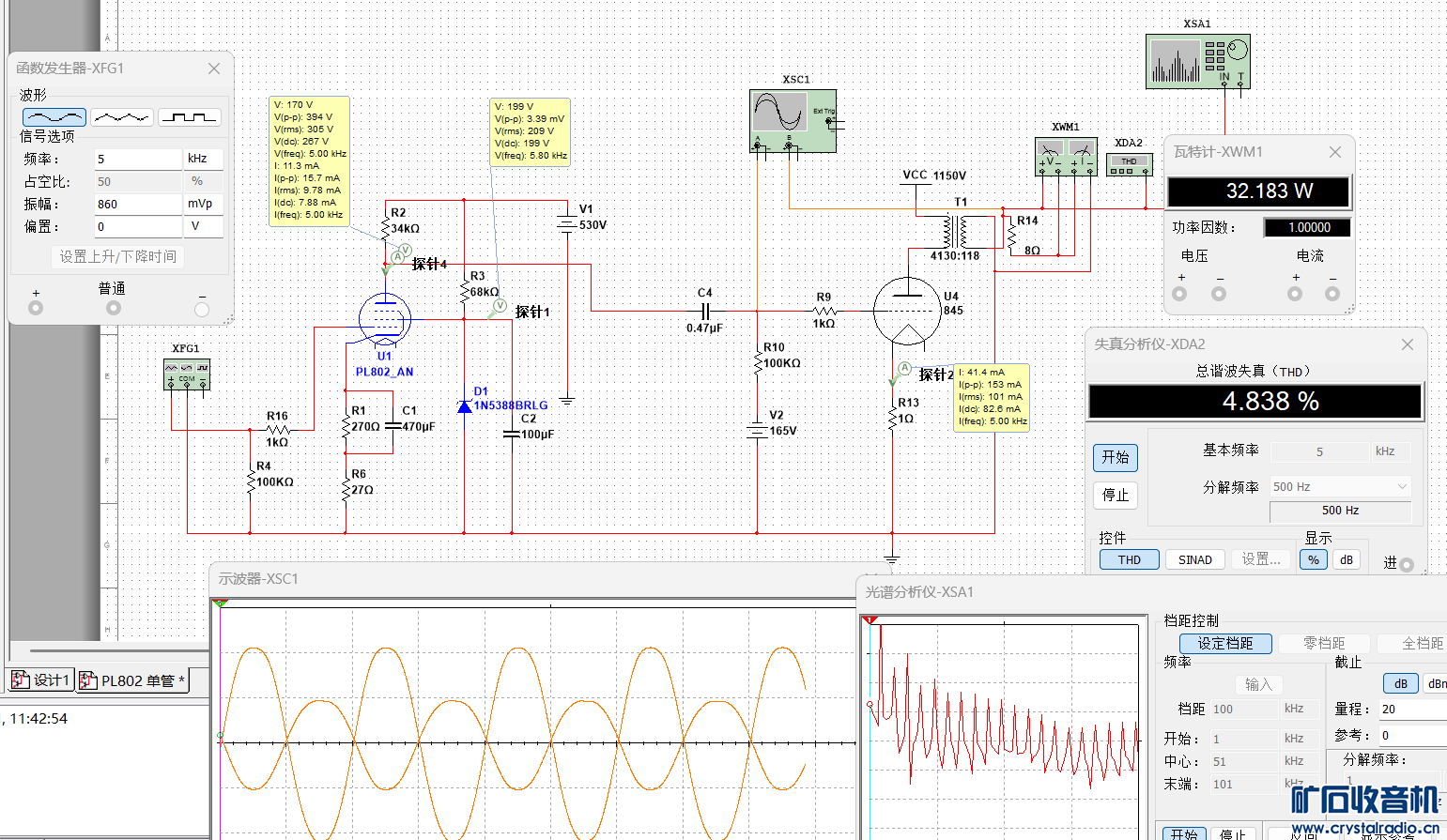
Task: Click the XFG1 function generator icon
Action: click(x=186, y=374)
